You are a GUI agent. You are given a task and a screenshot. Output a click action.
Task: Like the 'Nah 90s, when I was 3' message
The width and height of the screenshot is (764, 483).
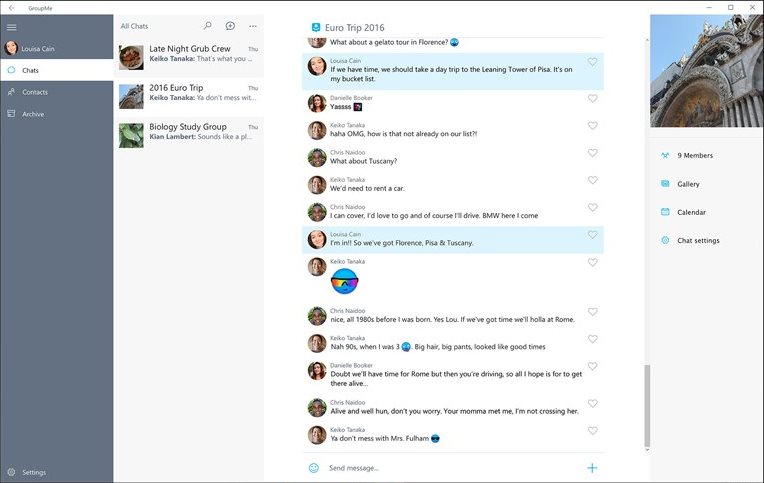click(x=592, y=339)
